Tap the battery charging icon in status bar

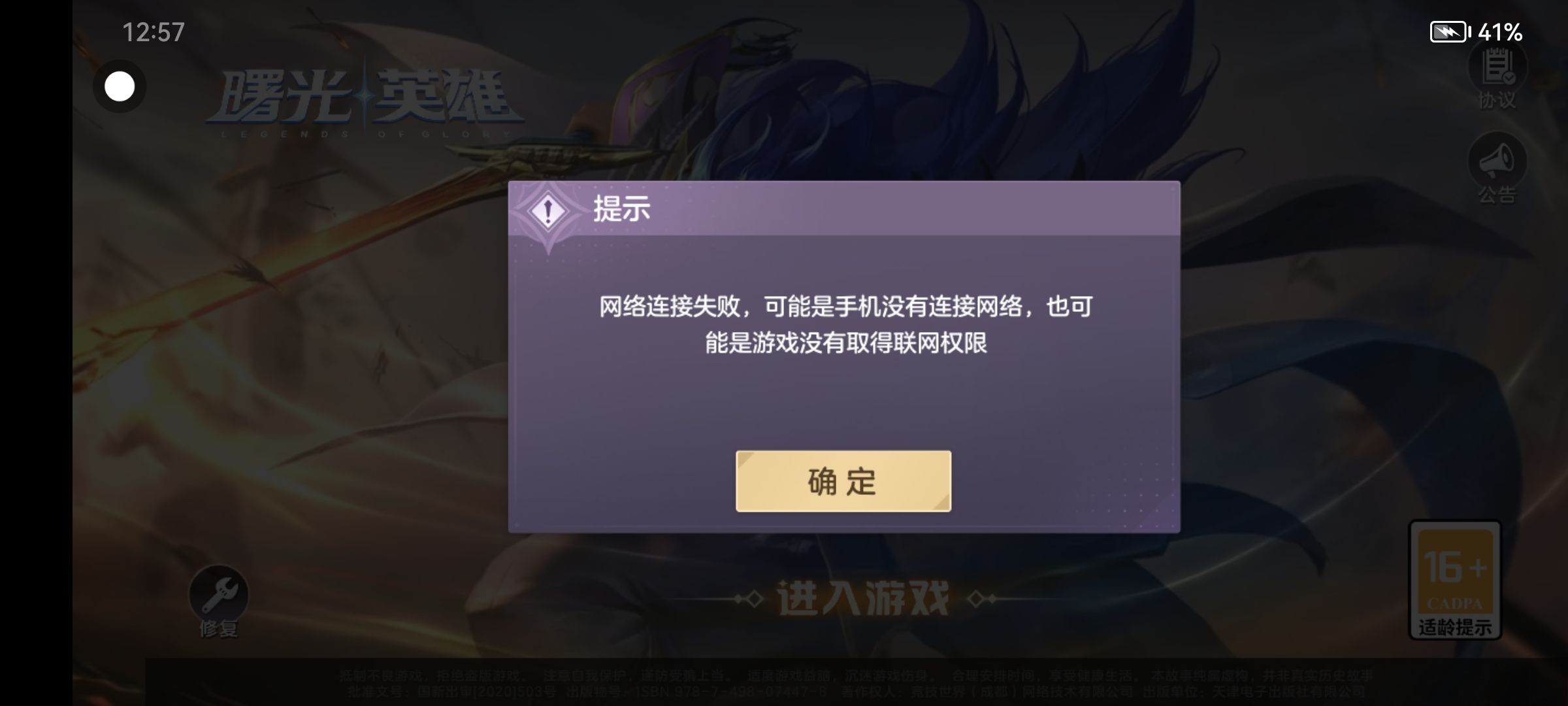(x=1449, y=31)
